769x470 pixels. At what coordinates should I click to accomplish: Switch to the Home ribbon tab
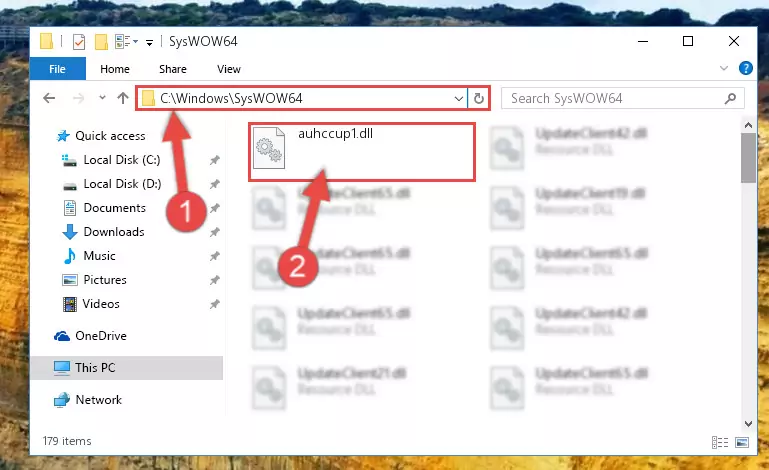tap(115, 69)
